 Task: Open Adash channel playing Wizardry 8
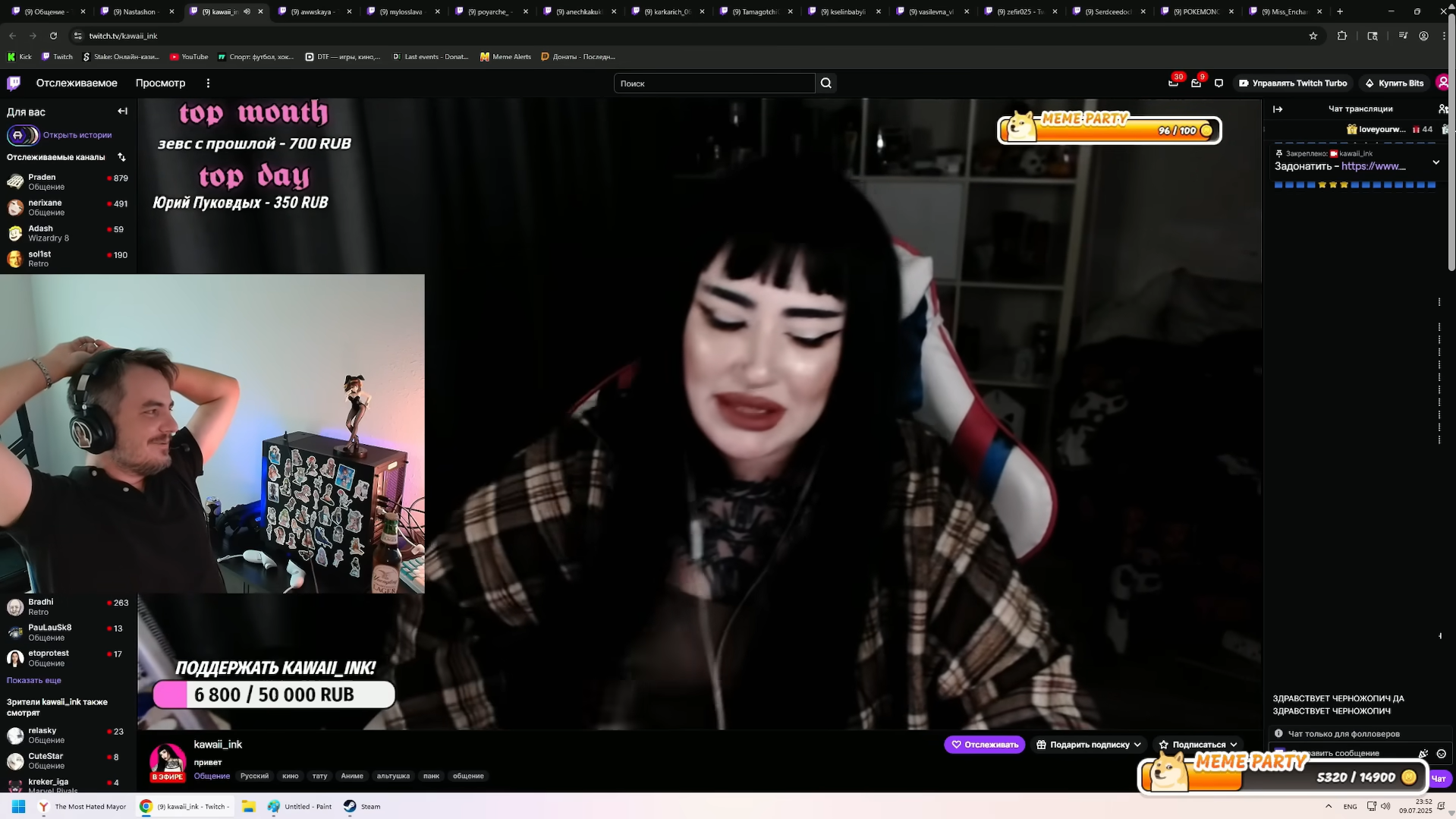tap(68, 233)
